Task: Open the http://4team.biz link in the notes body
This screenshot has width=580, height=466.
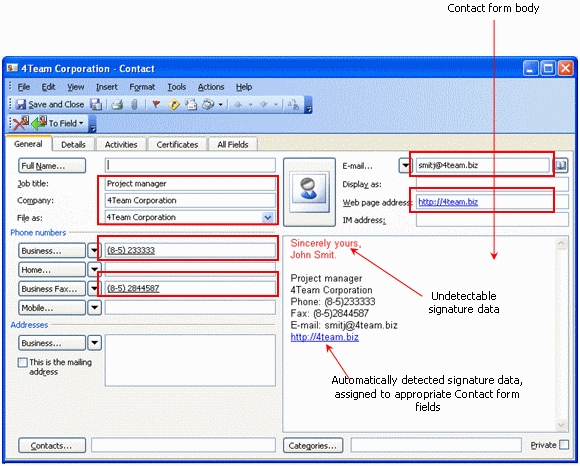Action: [x=324, y=337]
